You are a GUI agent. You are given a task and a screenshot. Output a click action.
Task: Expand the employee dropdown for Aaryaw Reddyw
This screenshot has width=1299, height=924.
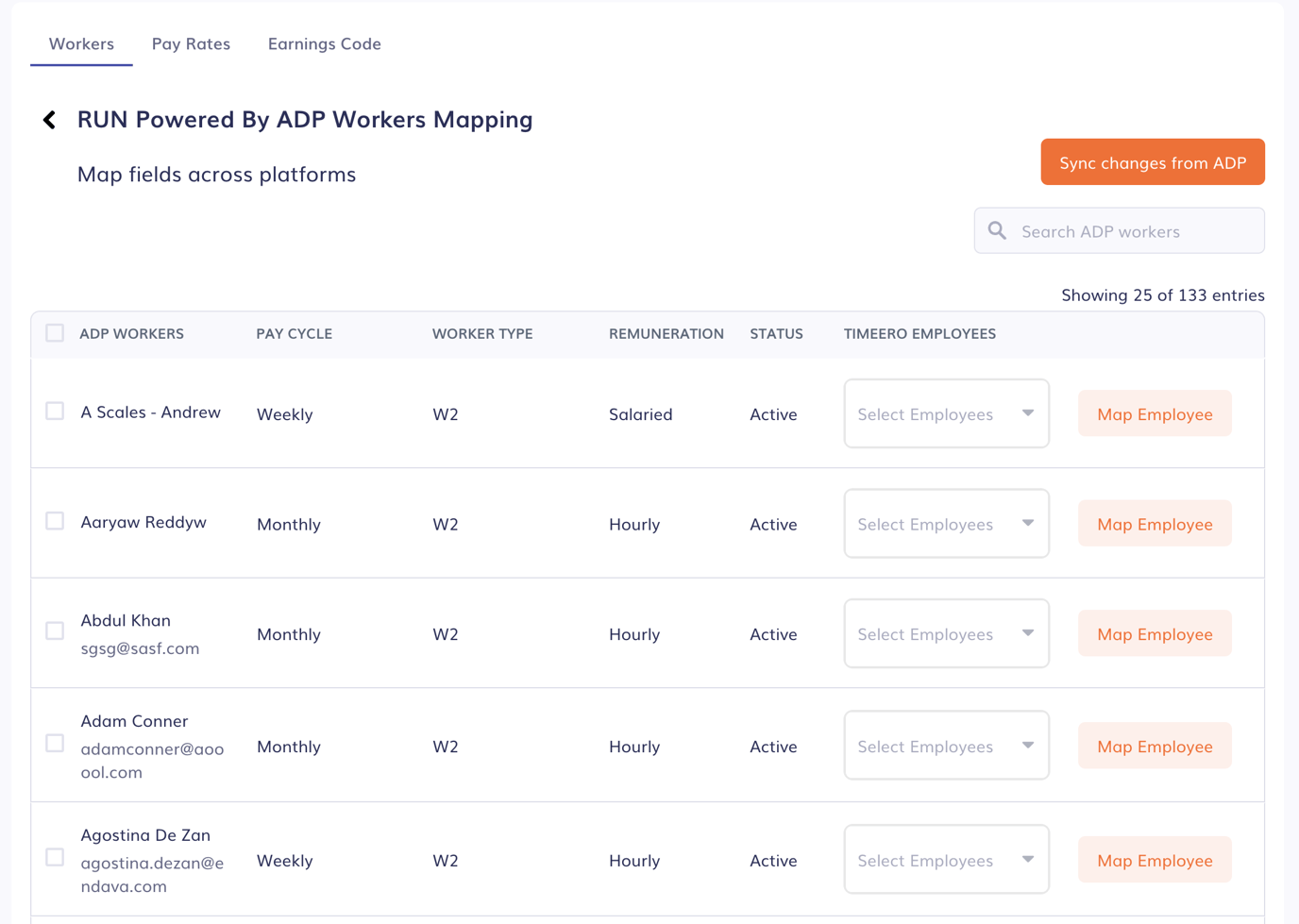pyautogui.click(x=946, y=524)
